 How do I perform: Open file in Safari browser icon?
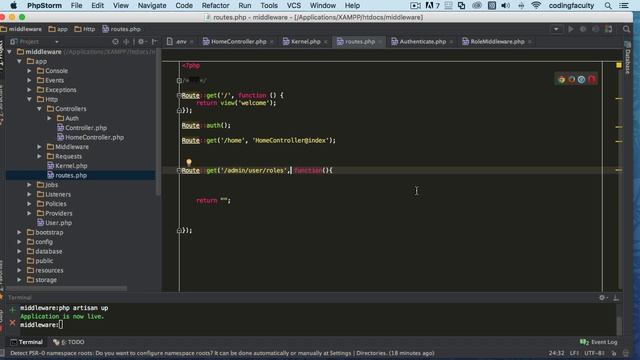[581, 80]
